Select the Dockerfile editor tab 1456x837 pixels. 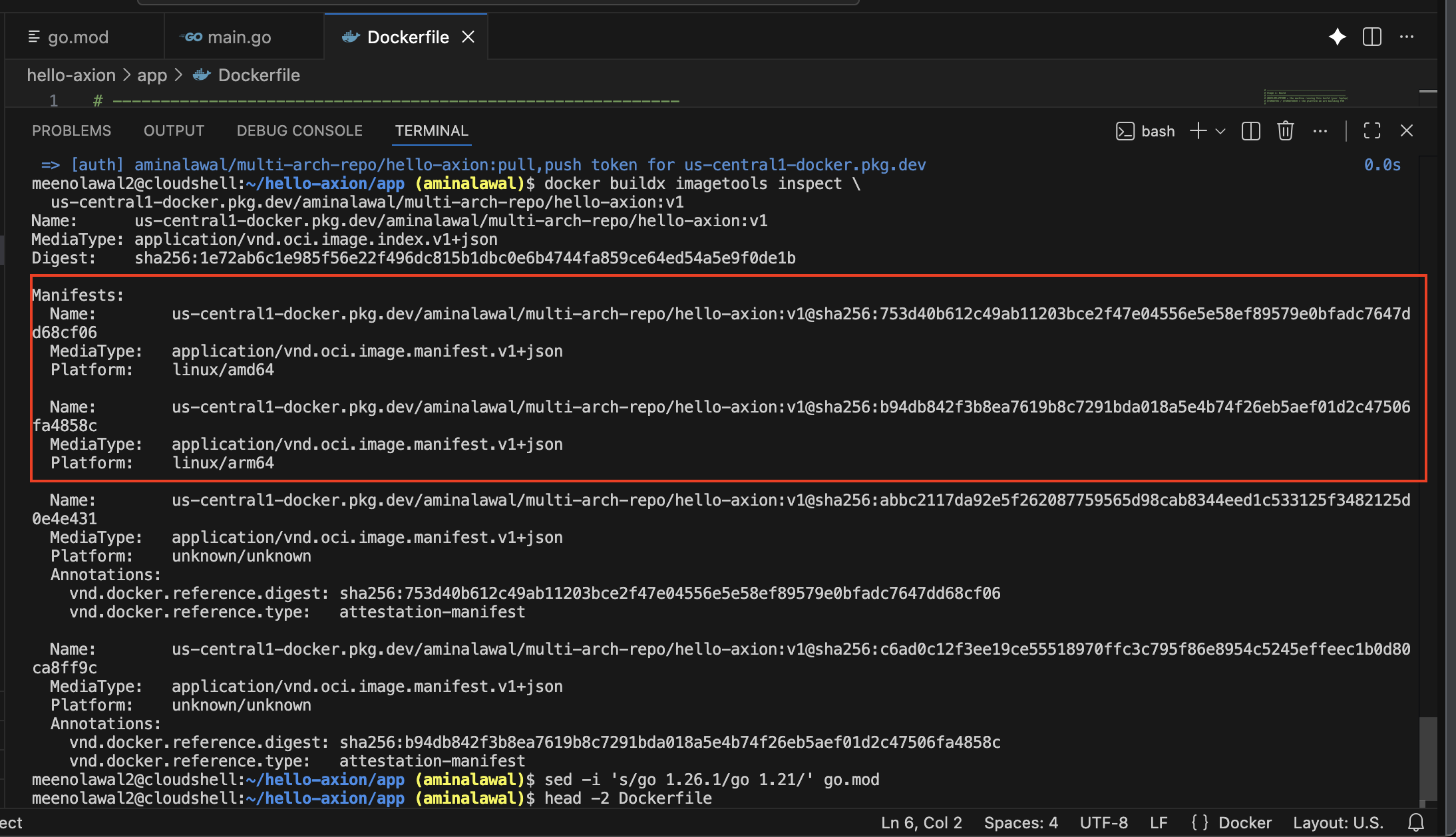coord(407,37)
